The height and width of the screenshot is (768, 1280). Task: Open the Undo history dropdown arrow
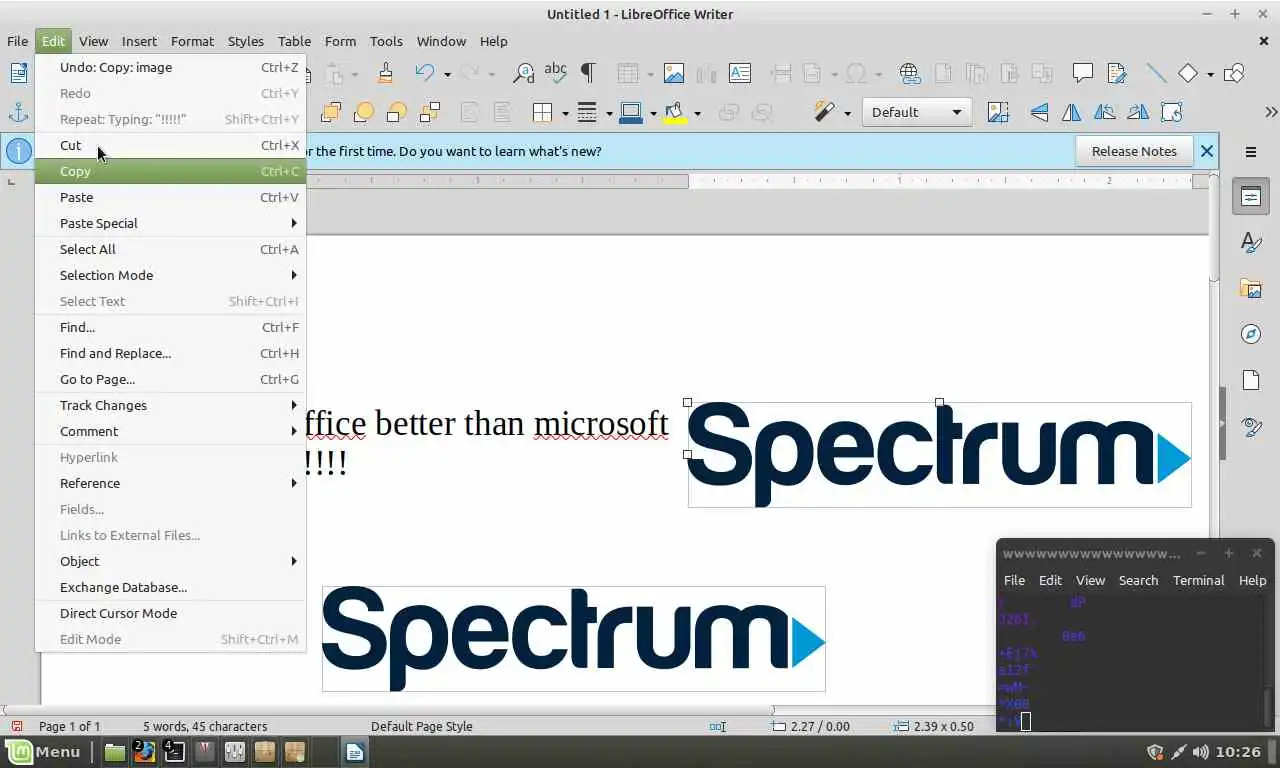coord(446,74)
